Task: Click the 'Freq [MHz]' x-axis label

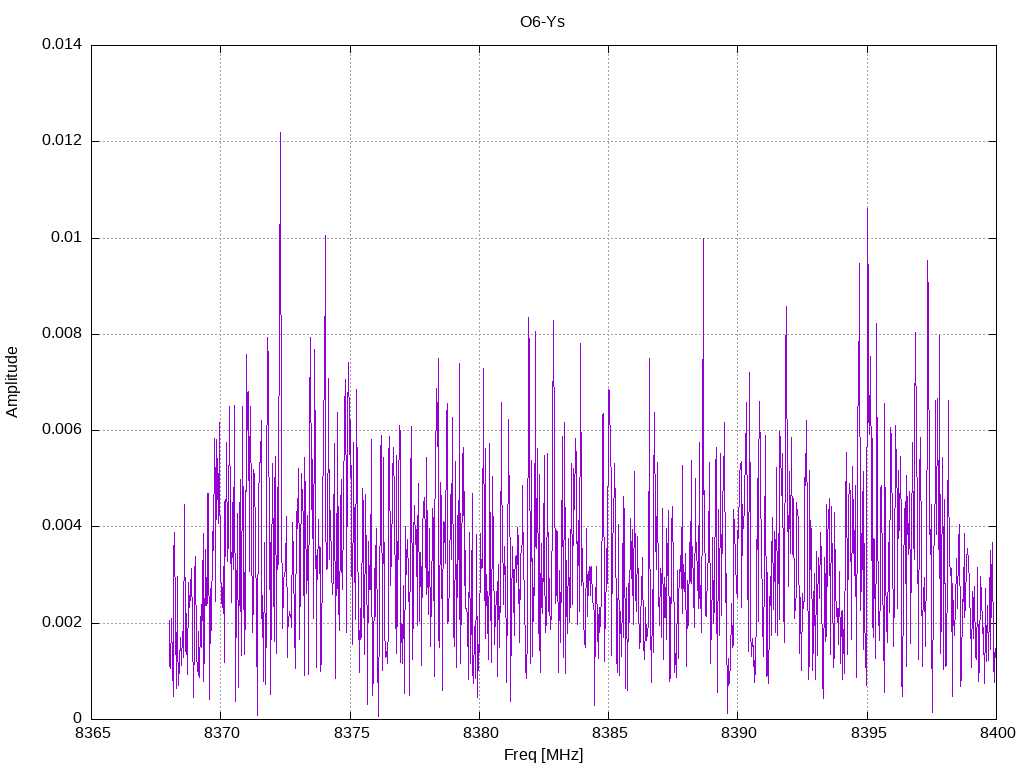Action: click(543, 755)
